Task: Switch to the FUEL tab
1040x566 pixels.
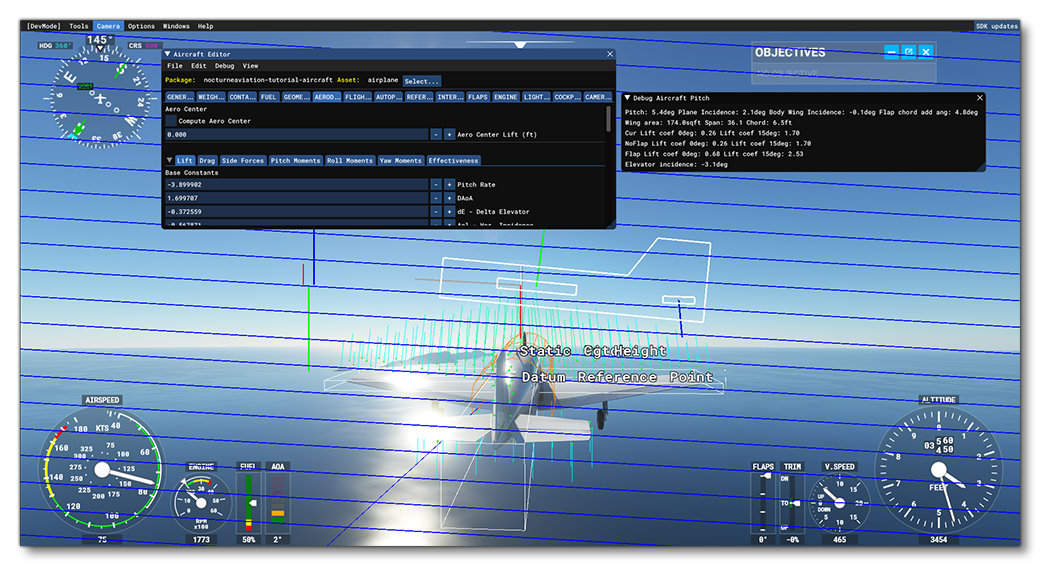Action: (x=269, y=97)
